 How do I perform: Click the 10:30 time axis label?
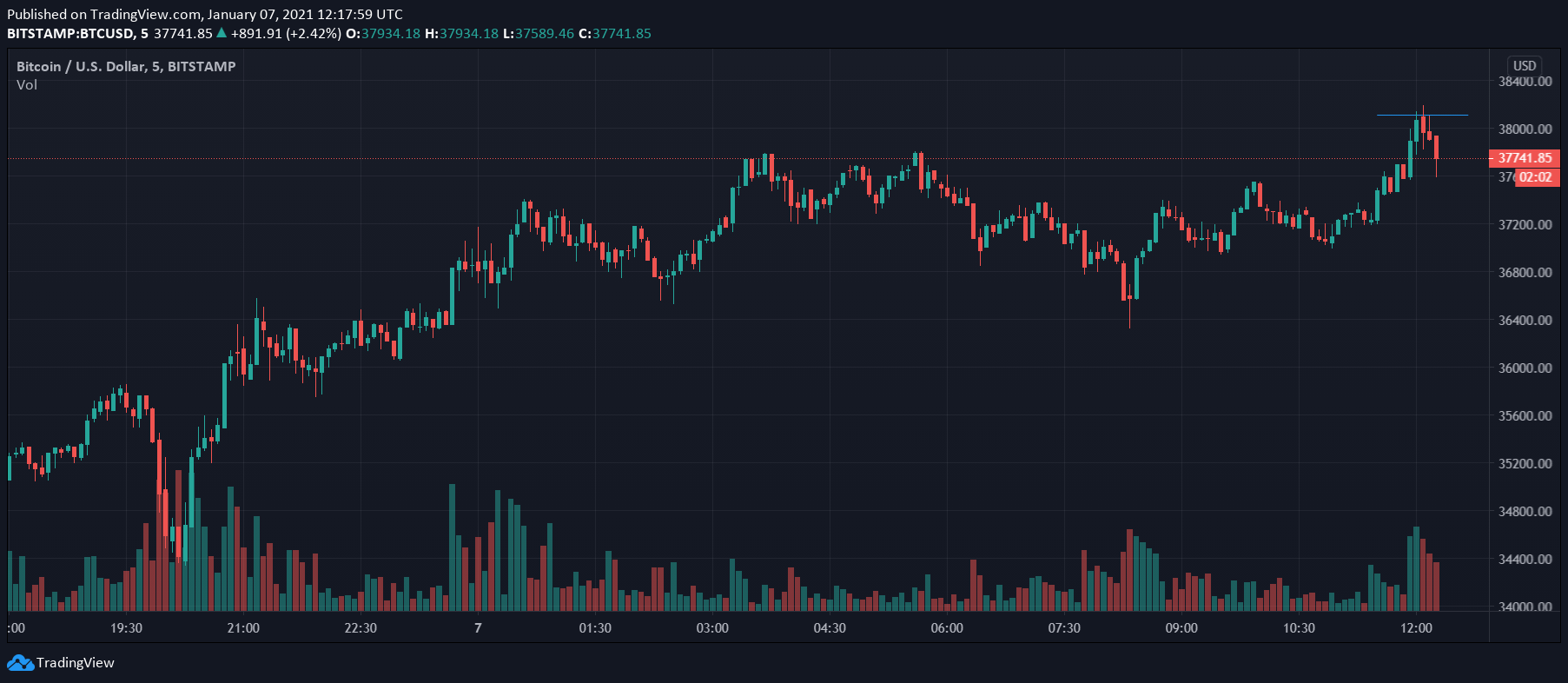point(1299,628)
